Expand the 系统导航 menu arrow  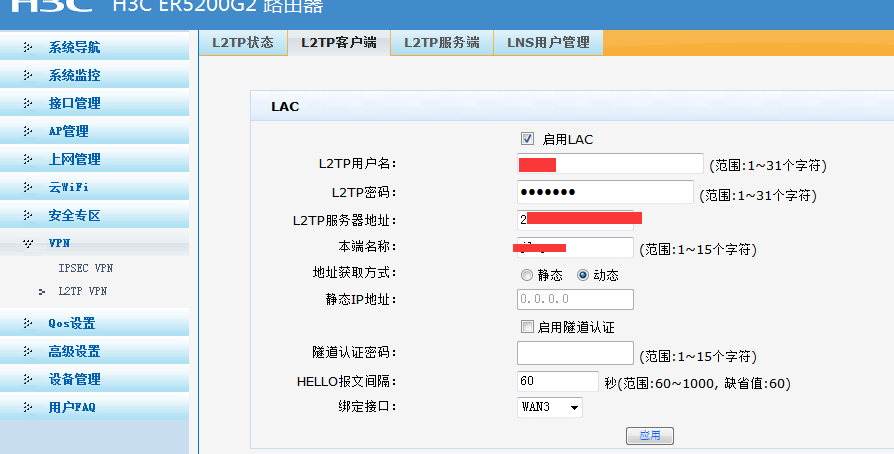[x=27, y=47]
